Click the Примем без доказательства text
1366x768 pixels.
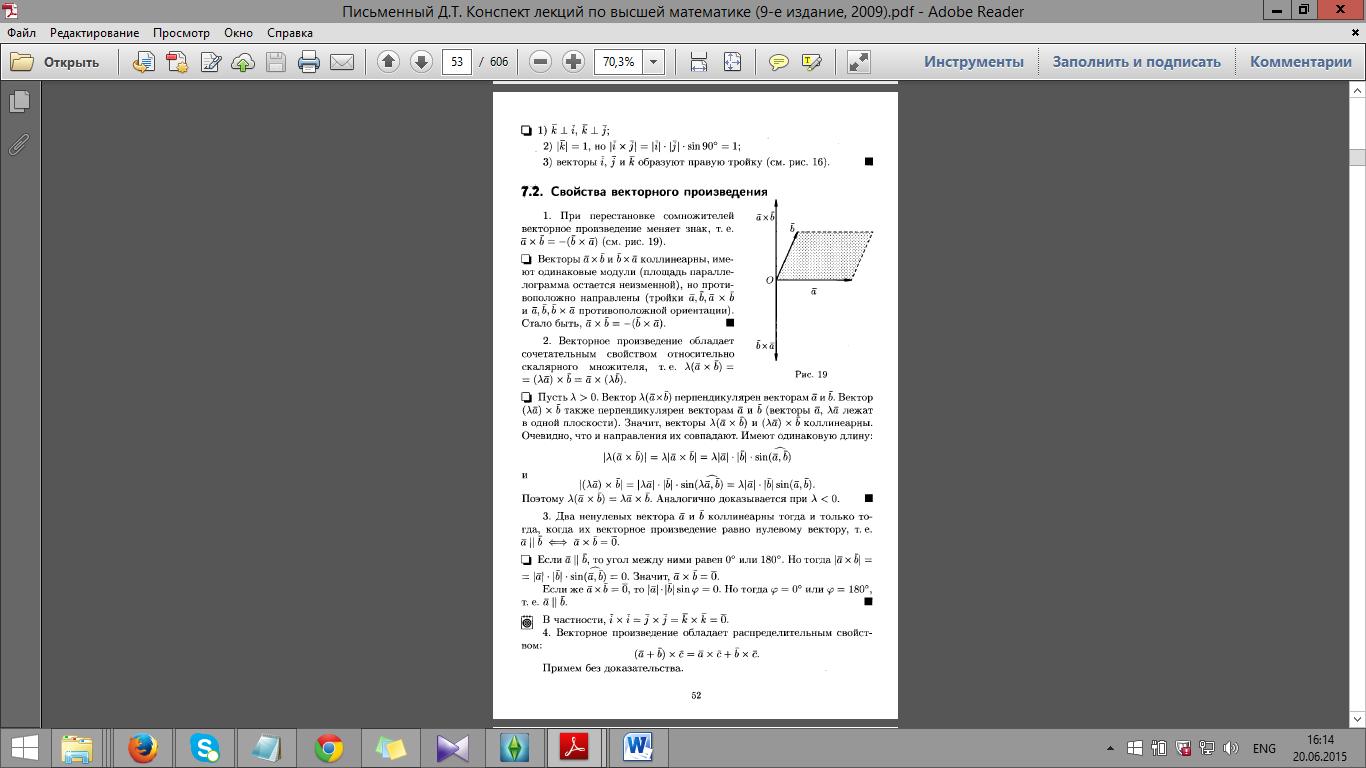614,669
